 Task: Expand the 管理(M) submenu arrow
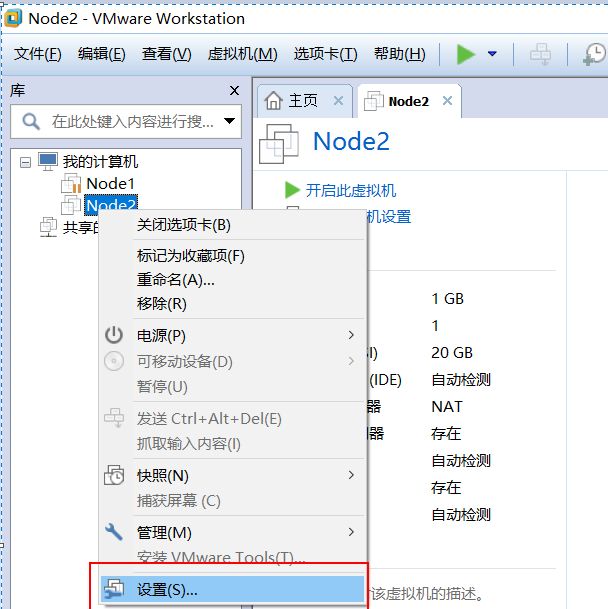(x=351, y=532)
